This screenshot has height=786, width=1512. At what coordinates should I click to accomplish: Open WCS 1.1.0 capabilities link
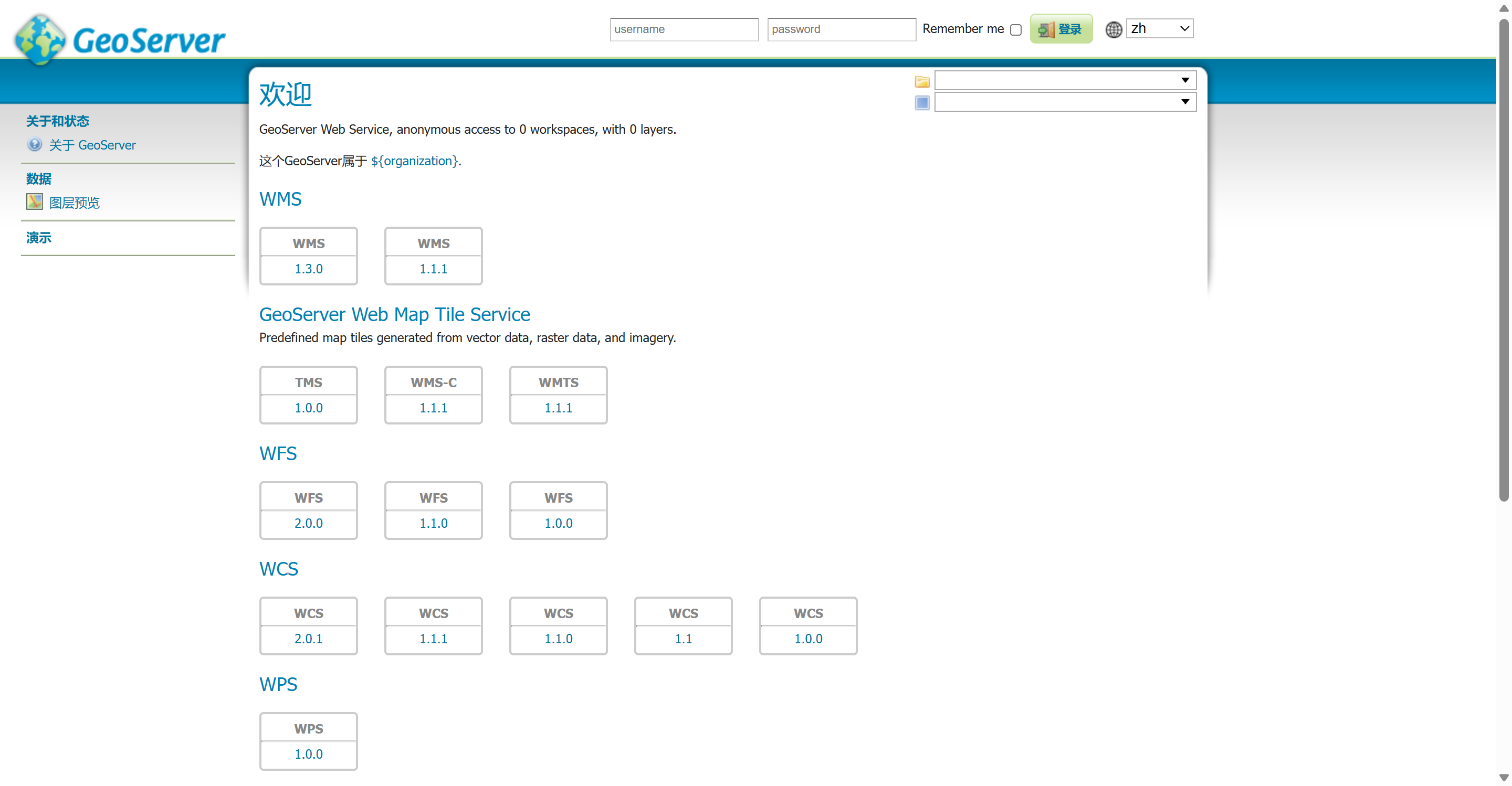(558, 639)
